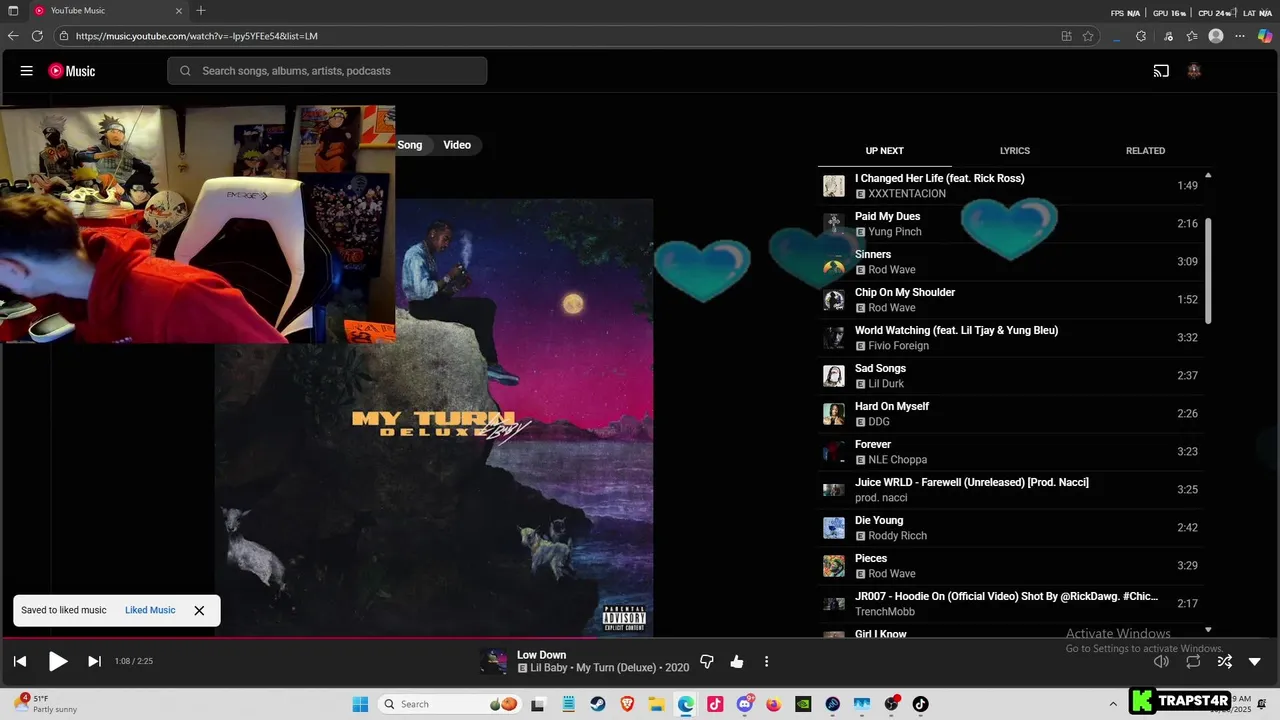Favorite this page with star icon
The image size is (1280, 720).
(1088, 36)
